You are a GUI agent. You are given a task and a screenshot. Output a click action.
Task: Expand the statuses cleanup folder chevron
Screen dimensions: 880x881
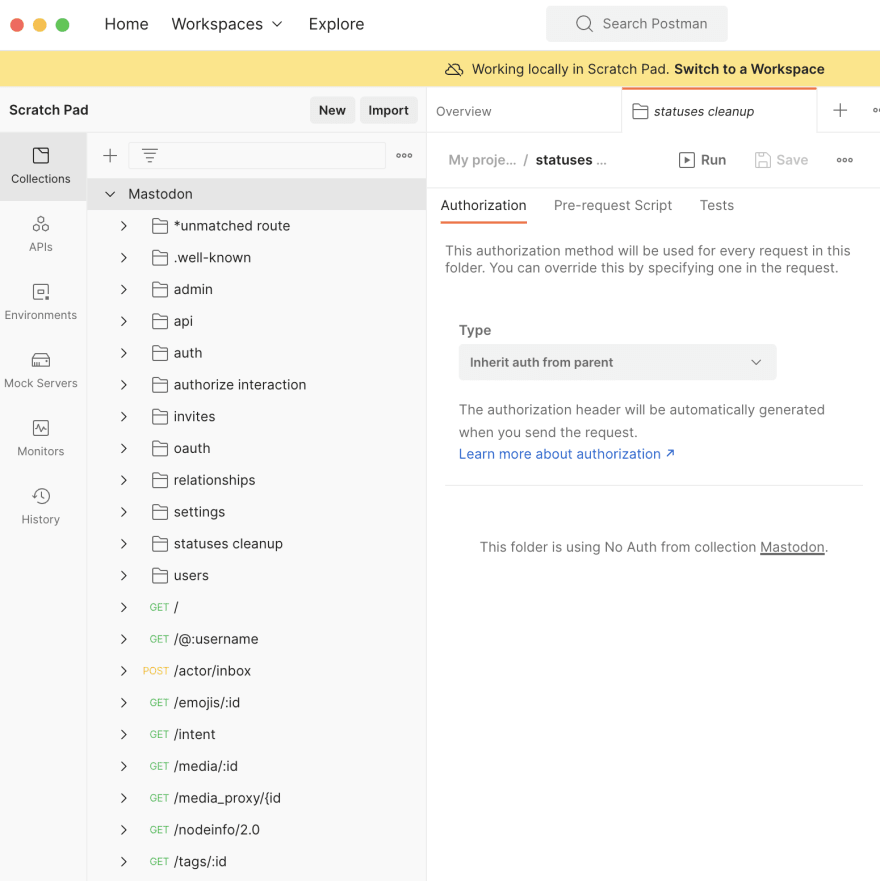click(x=124, y=544)
